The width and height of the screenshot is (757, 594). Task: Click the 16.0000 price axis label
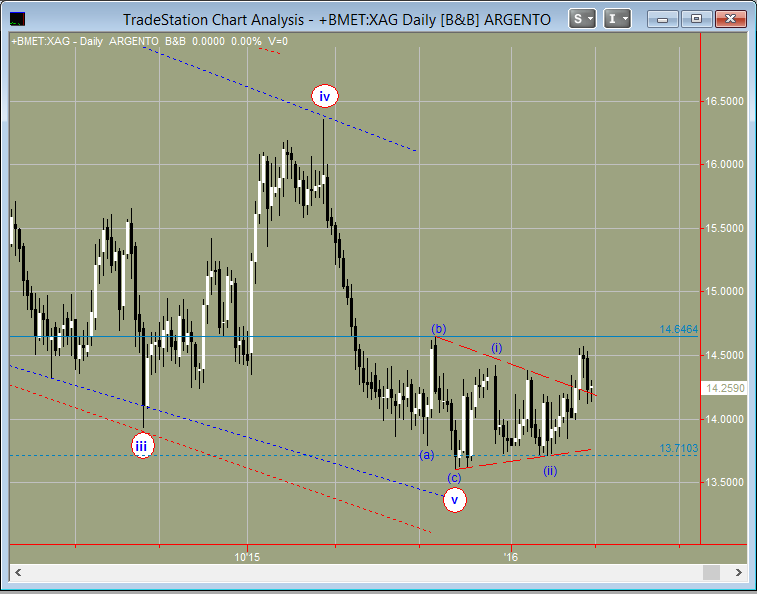[724, 165]
